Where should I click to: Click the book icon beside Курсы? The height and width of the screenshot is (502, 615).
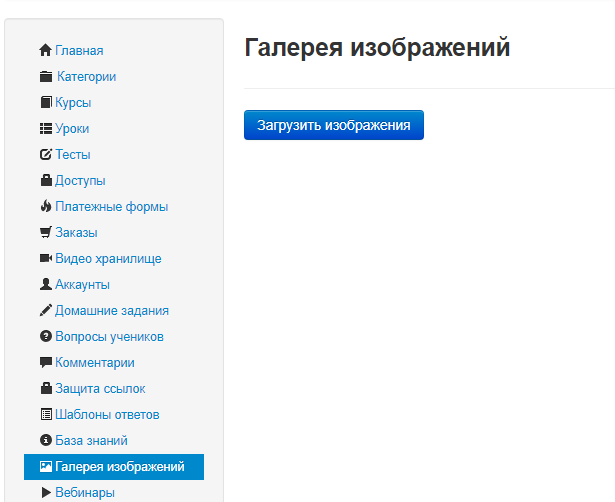click(46, 102)
